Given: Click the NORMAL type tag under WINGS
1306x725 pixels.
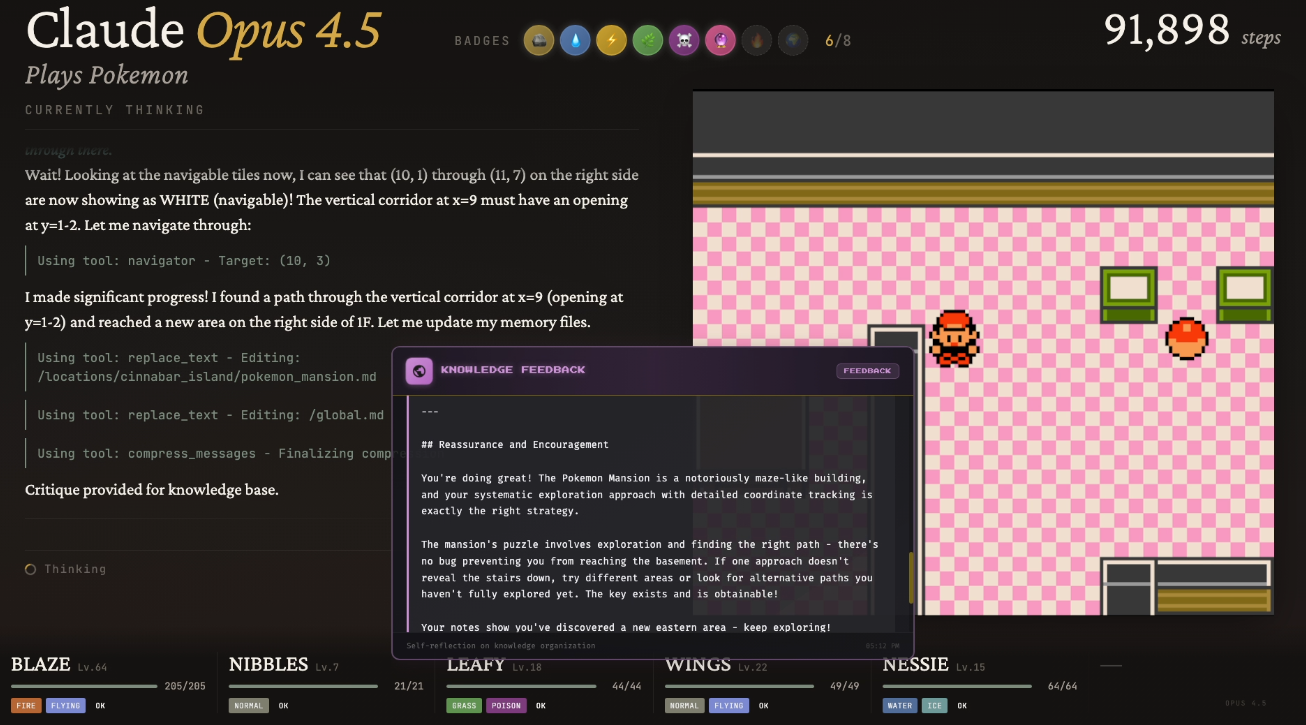Looking at the screenshot, I should point(685,706).
